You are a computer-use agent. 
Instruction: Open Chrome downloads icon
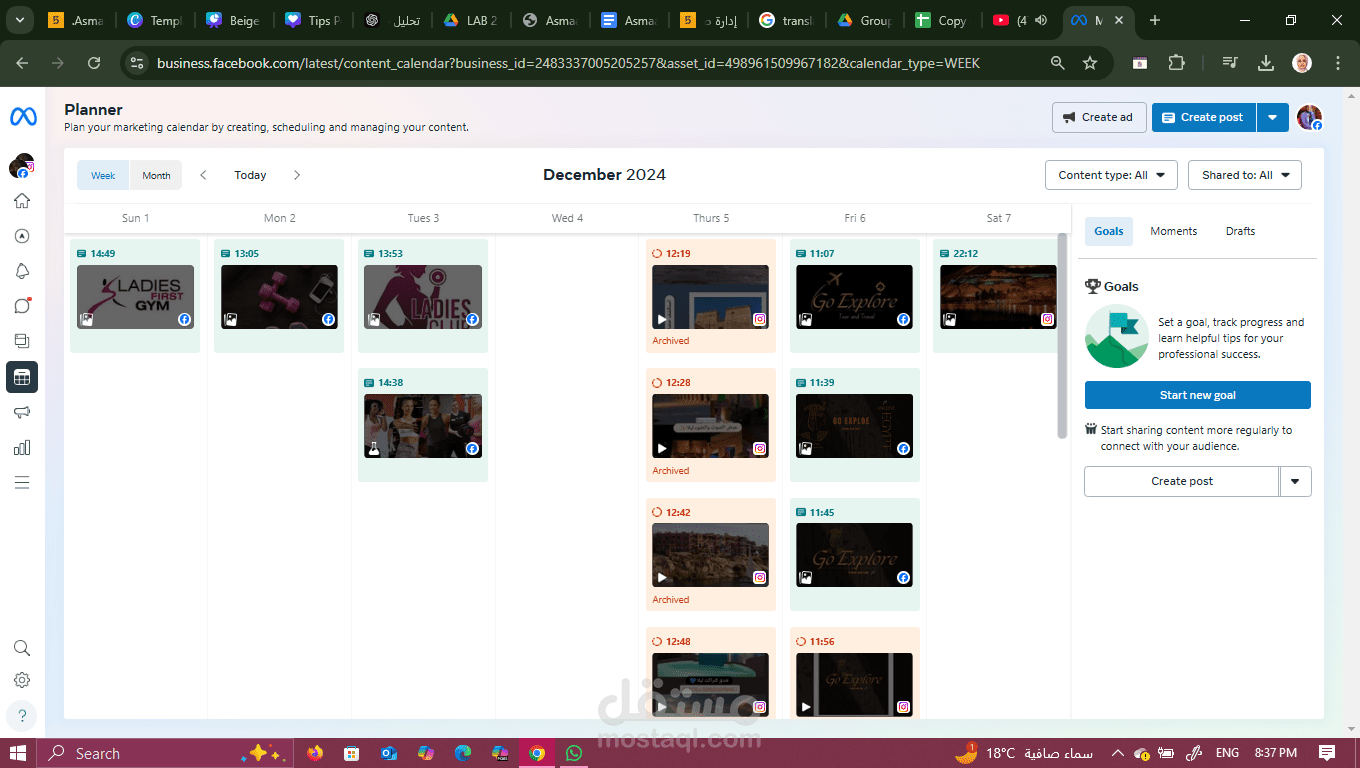(1266, 63)
